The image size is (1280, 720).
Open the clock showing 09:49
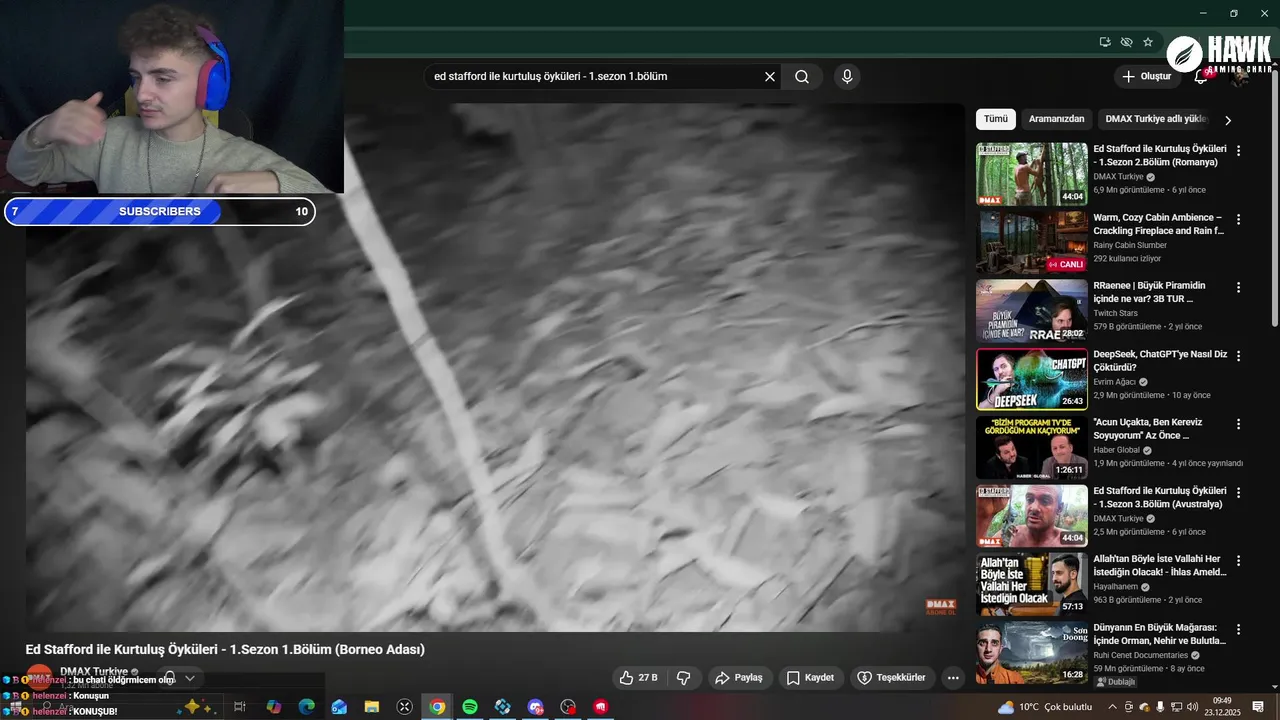pos(1222,706)
